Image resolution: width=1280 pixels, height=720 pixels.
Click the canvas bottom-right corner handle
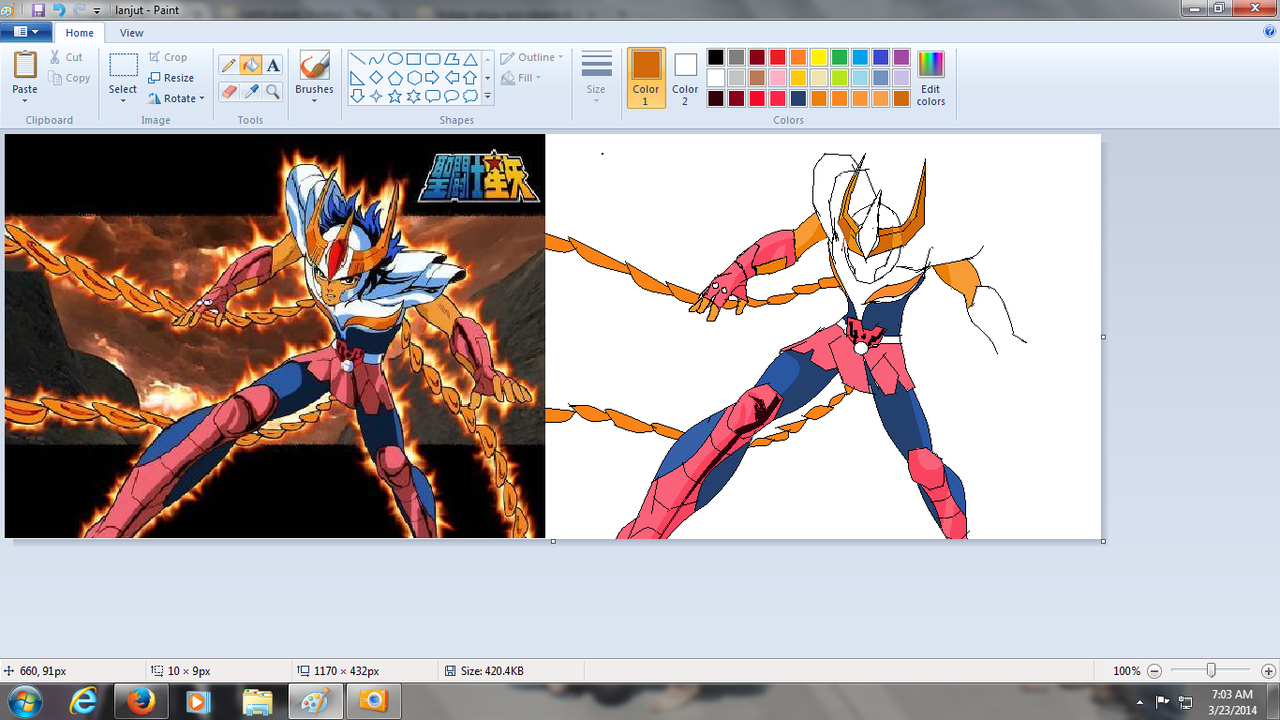click(x=1103, y=541)
